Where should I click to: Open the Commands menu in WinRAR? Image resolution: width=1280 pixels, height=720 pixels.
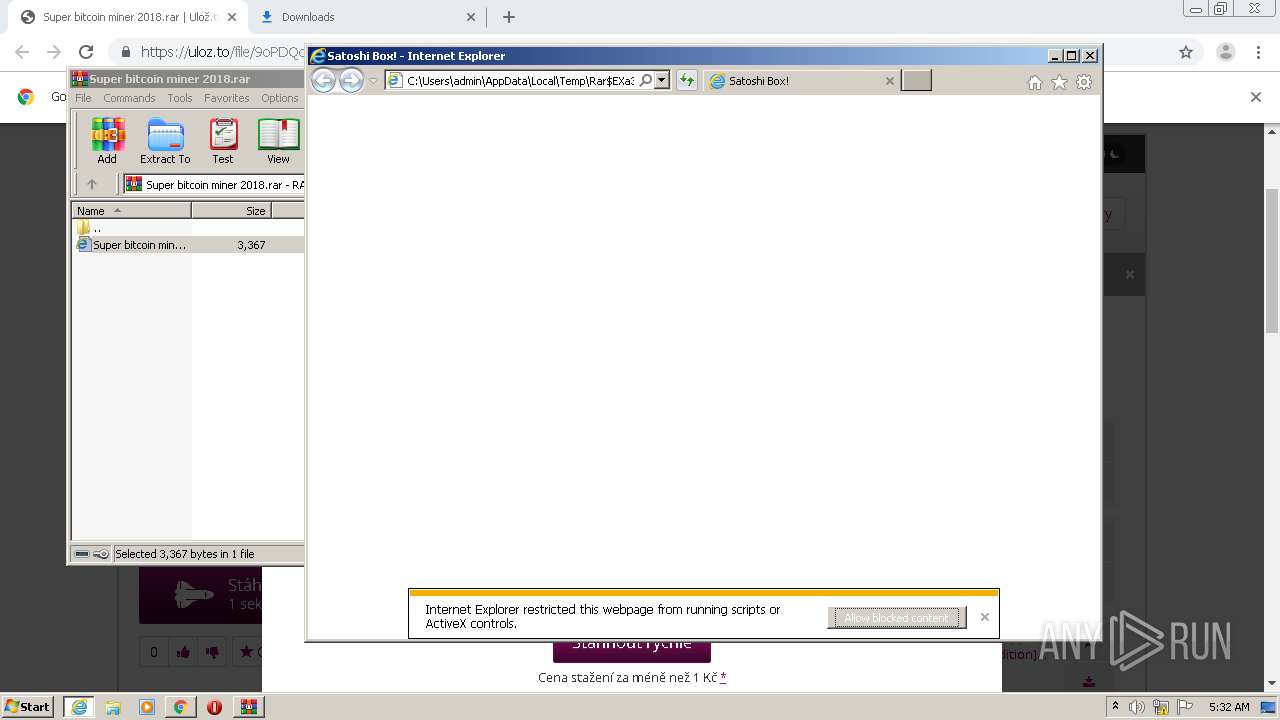pyautogui.click(x=129, y=98)
